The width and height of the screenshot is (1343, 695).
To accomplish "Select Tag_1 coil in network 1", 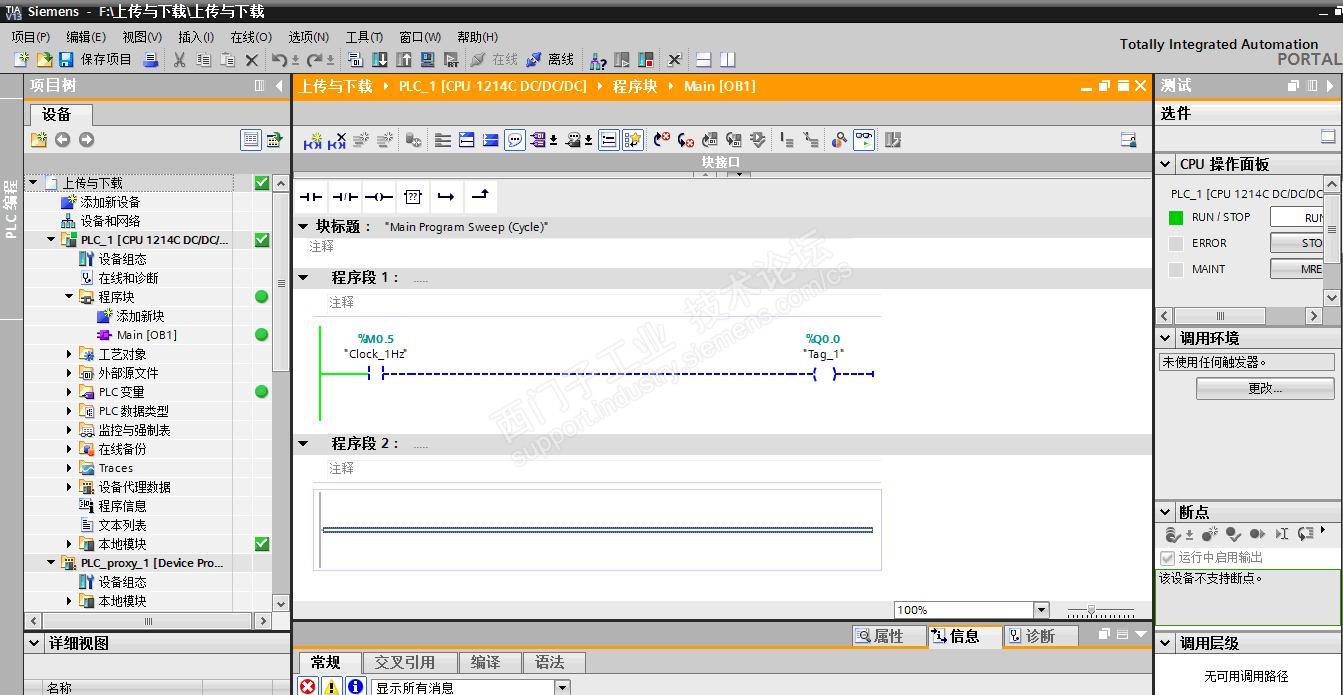I will coord(823,373).
